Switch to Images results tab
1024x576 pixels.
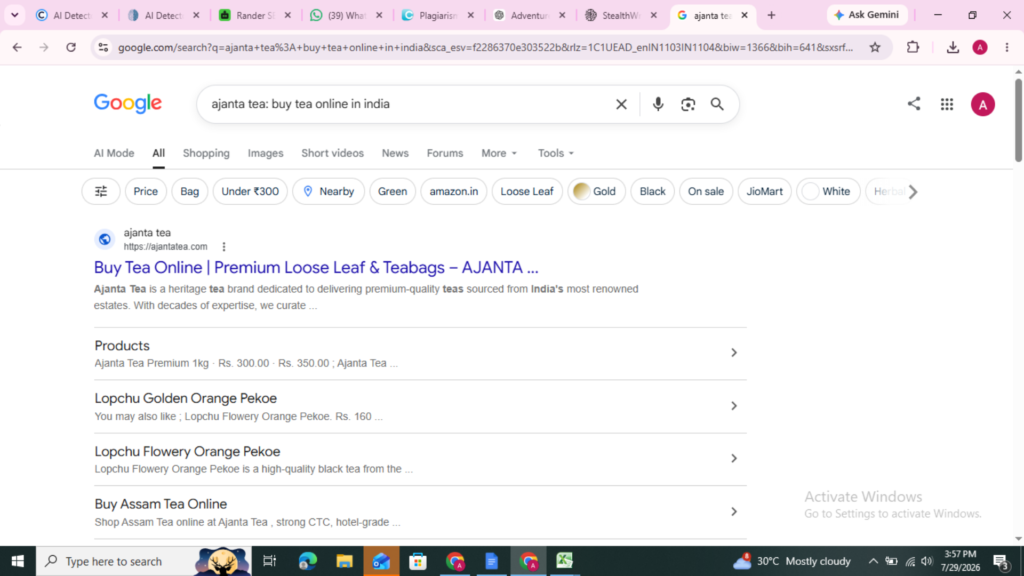tap(265, 153)
